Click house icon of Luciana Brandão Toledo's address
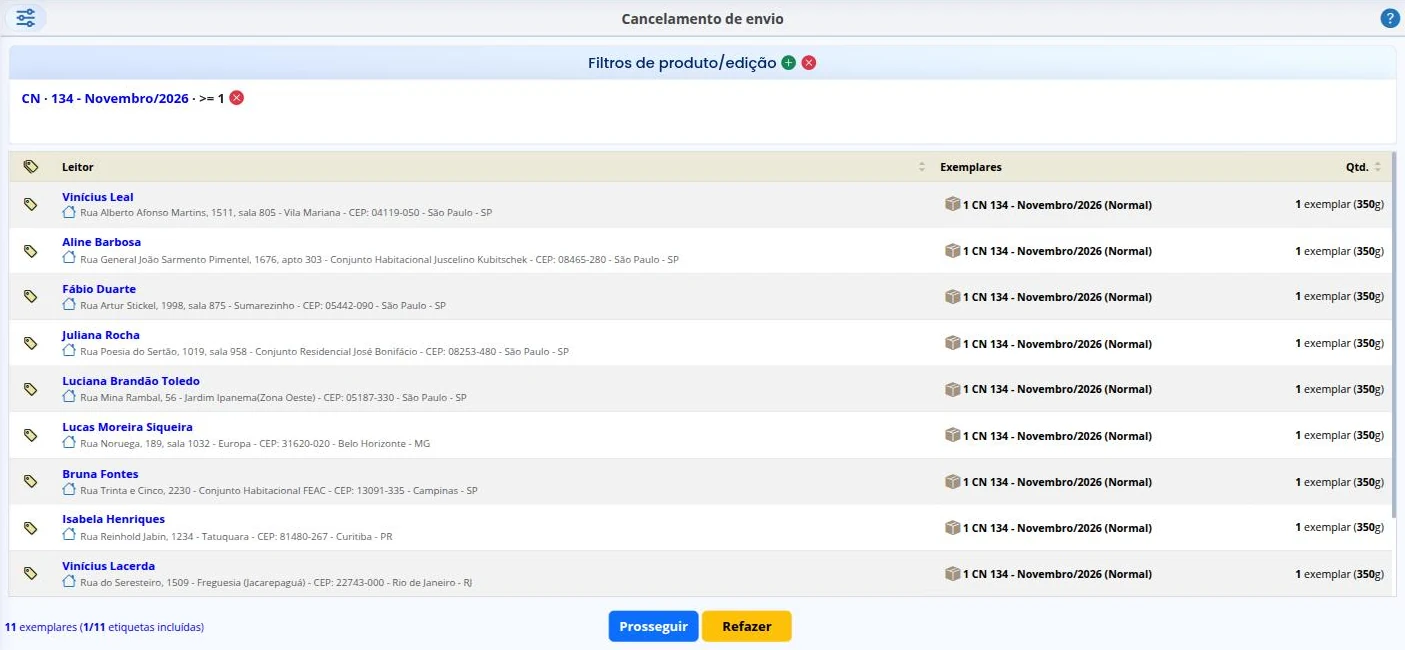The height and width of the screenshot is (650, 1405). tap(69, 396)
